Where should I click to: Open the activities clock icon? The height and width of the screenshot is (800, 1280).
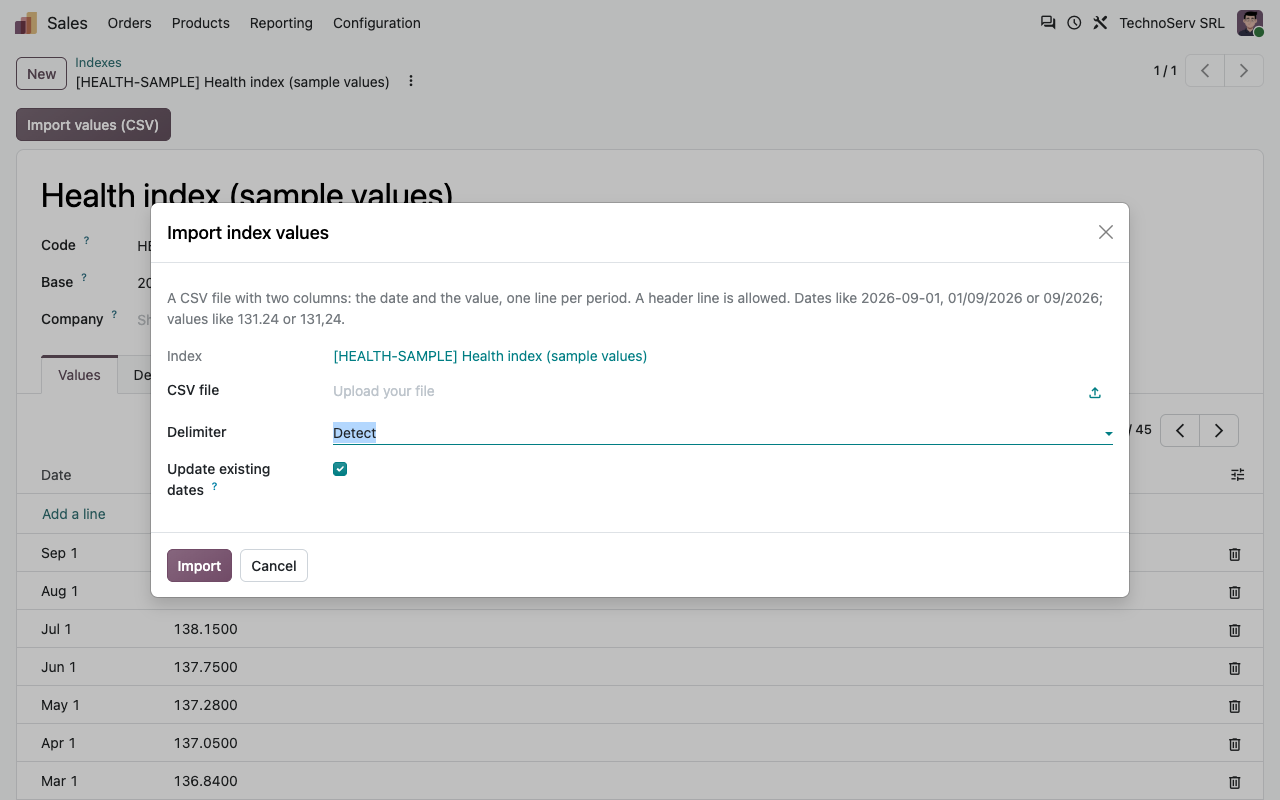(x=1074, y=22)
